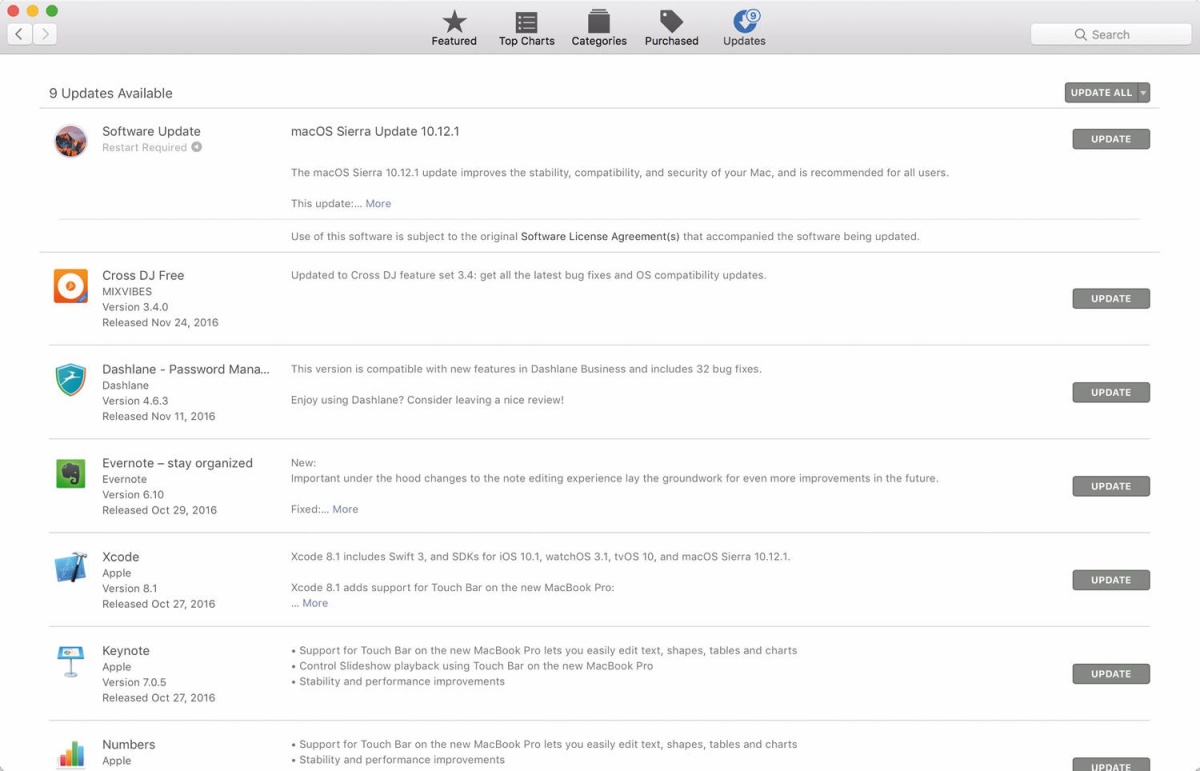Click the macOS Sierra Software Update icon
This screenshot has width=1200, height=771.
tap(71, 141)
